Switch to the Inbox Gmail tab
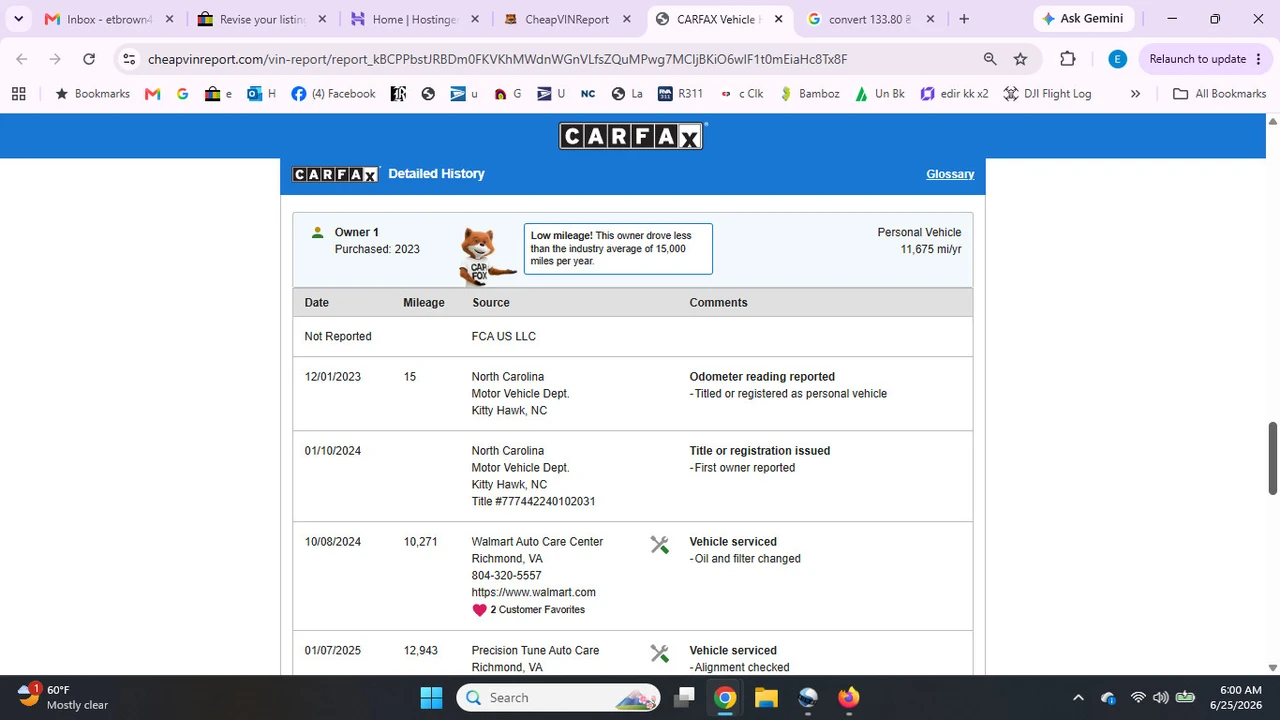 (108, 19)
